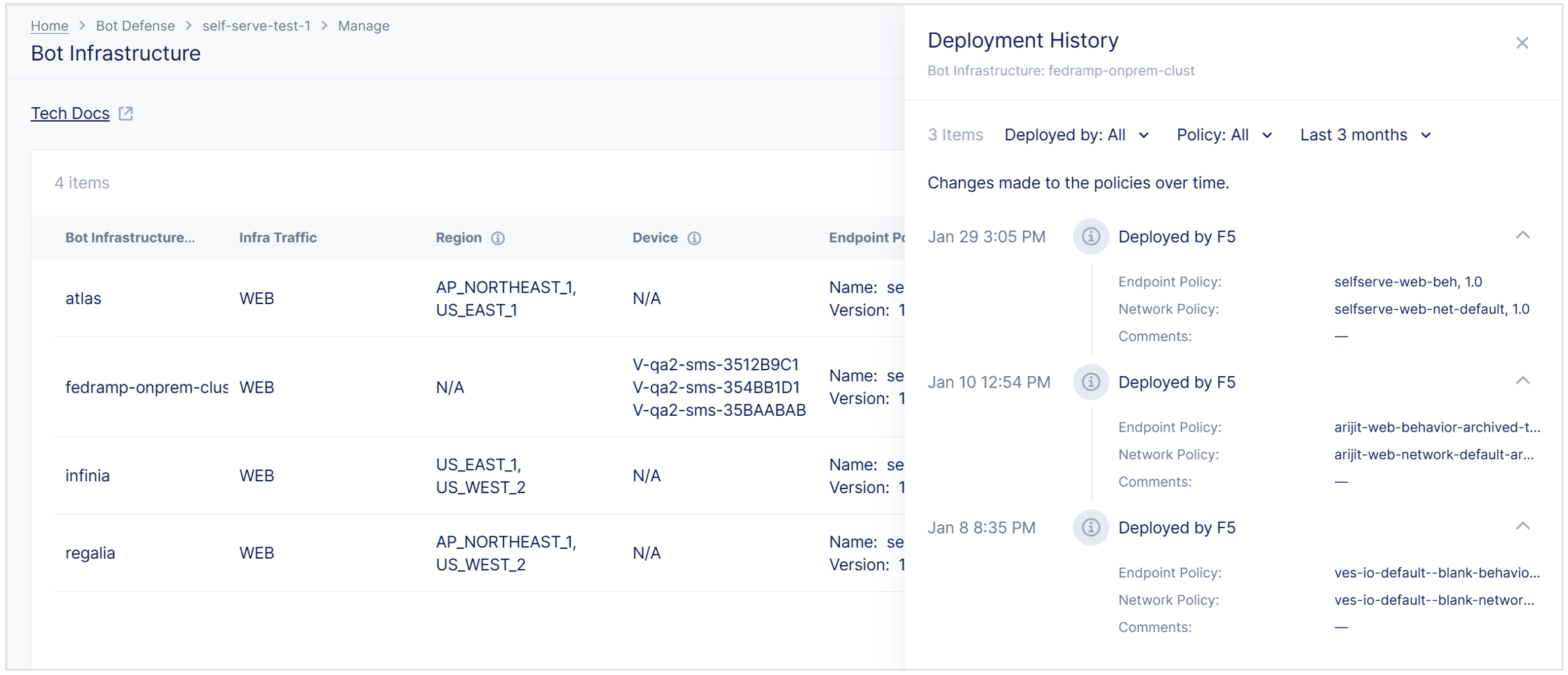This screenshot has width=1568, height=675.
Task: Collapse the Jan 8 deployment entry
Action: (1523, 526)
